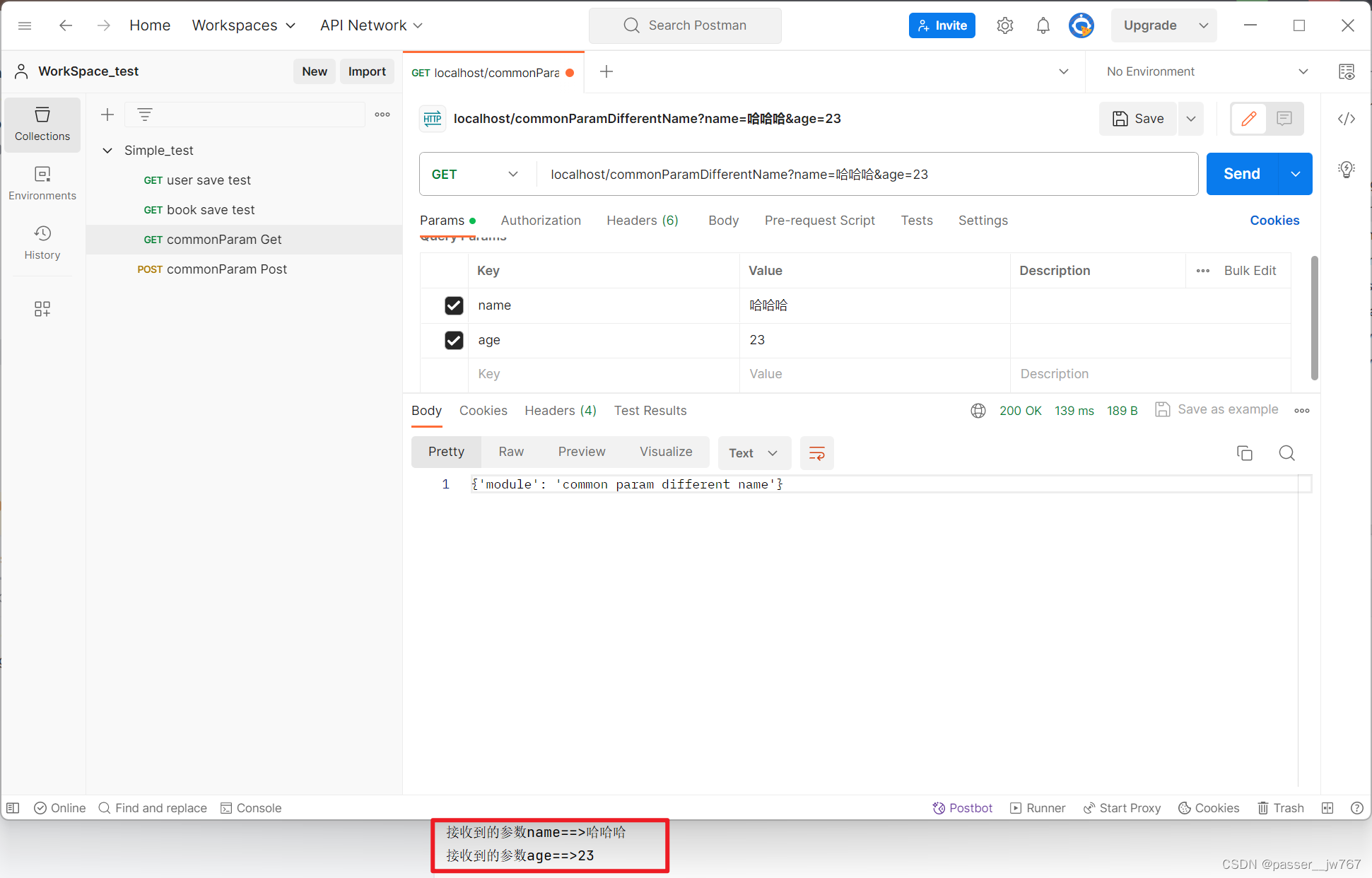Open the Text format dropdown
This screenshot has height=878, width=1372.
(x=754, y=453)
